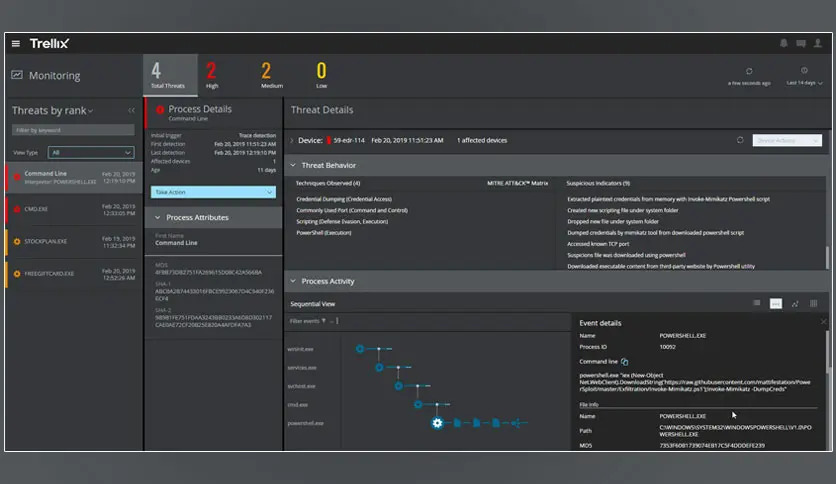Image resolution: width=836 pixels, height=484 pixels.
Task: Toggle the chart view icon in Process Activity
Action: [795, 303]
